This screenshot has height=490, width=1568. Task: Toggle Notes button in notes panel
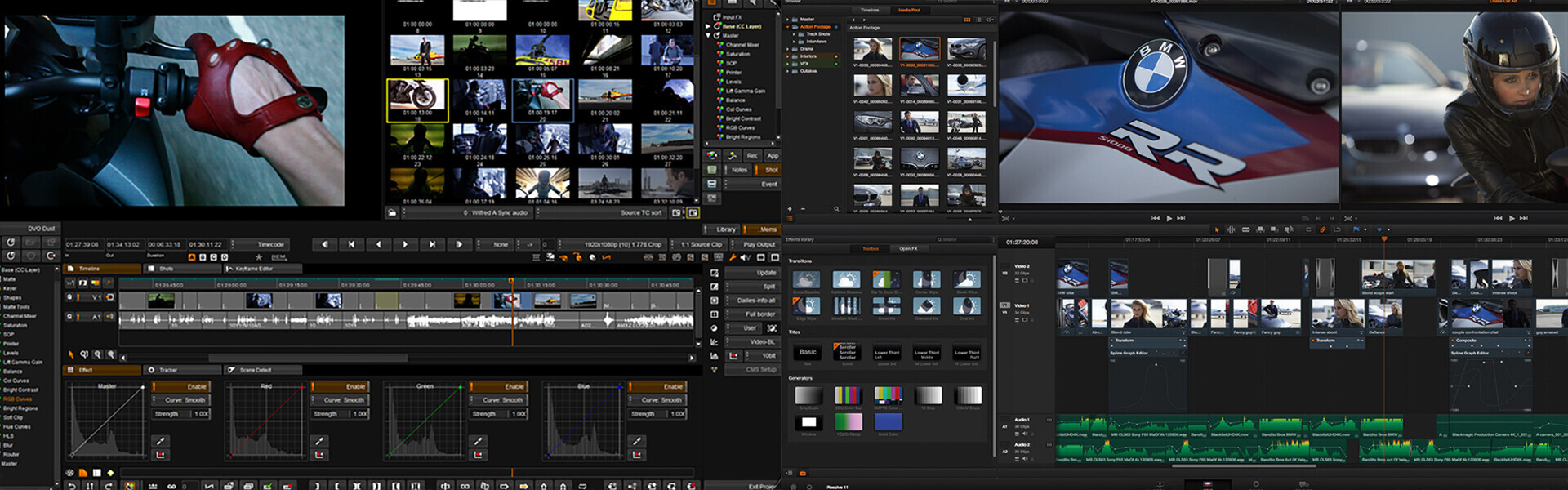click(x=737, y=170)
